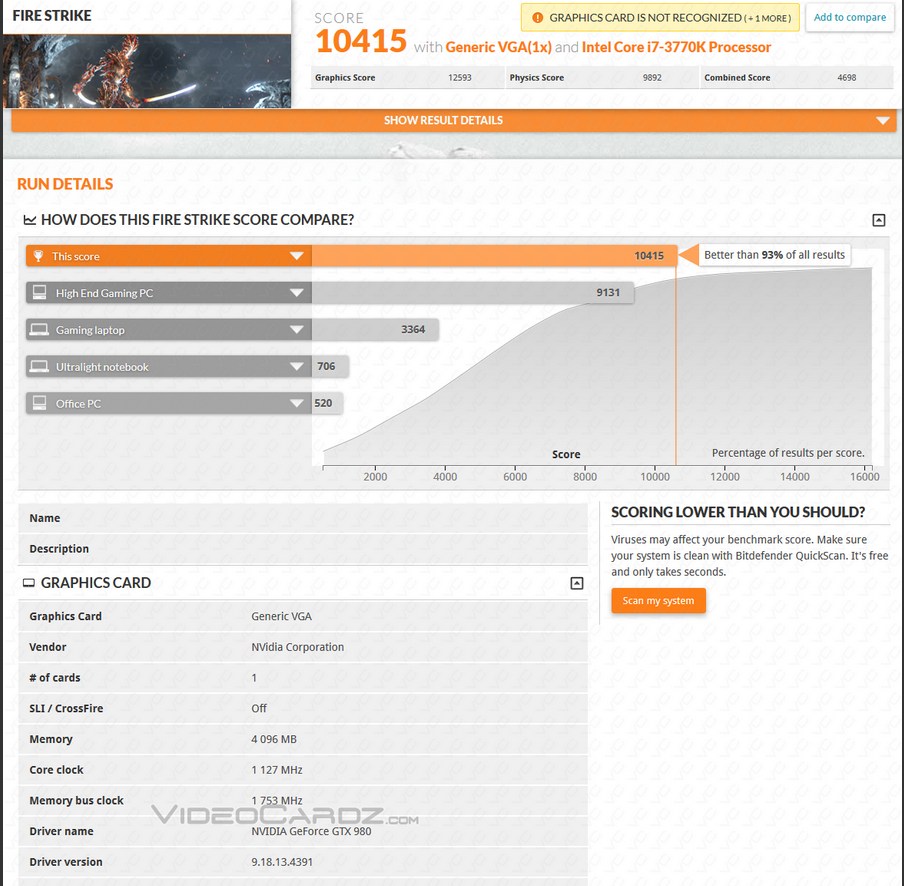This screenshot has width=904, height=886.
Task: Click the Name field row
Action: click(x=303, y=518)
